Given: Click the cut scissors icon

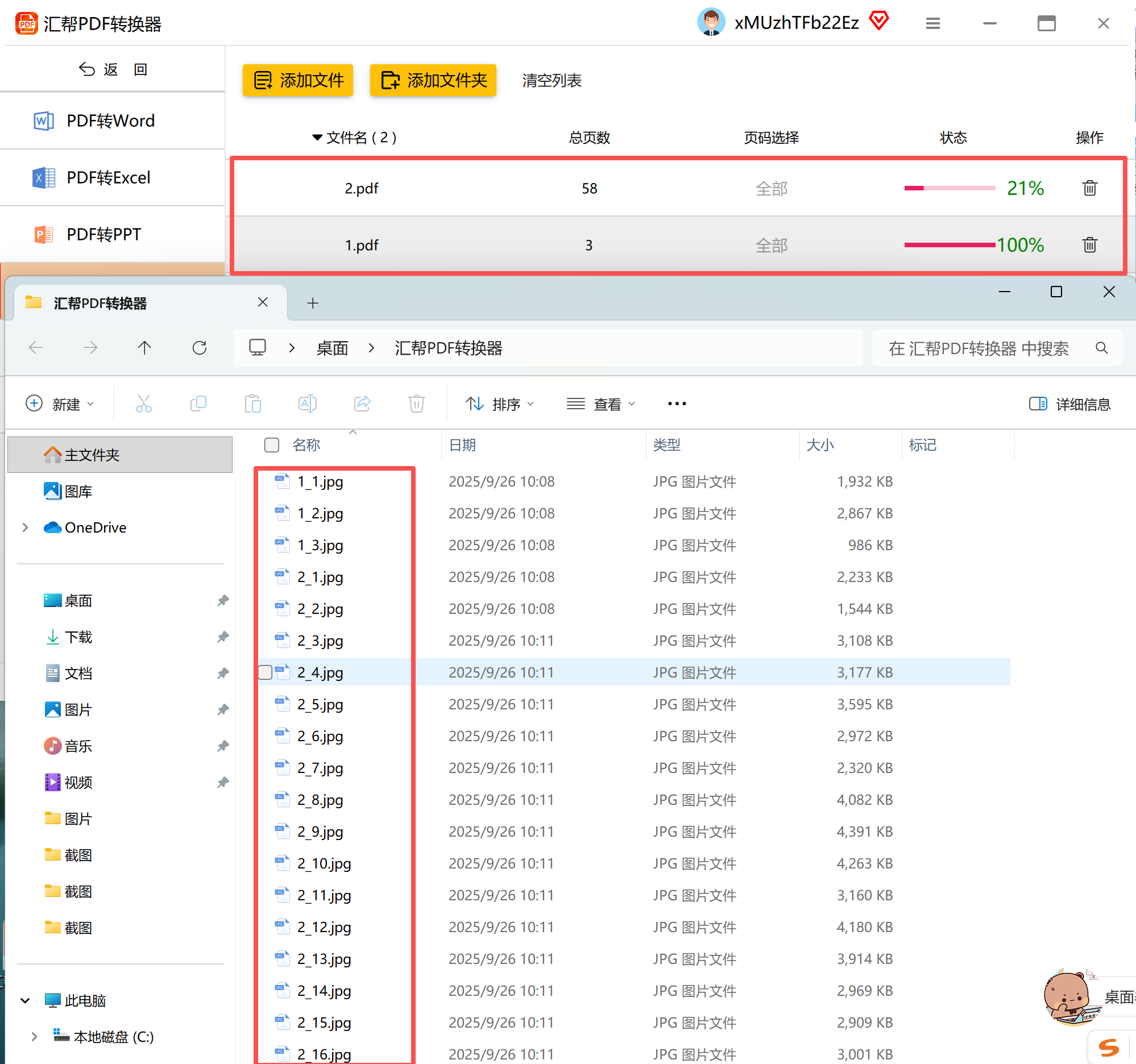Looking at the screenshot, I should pos(143,404).
